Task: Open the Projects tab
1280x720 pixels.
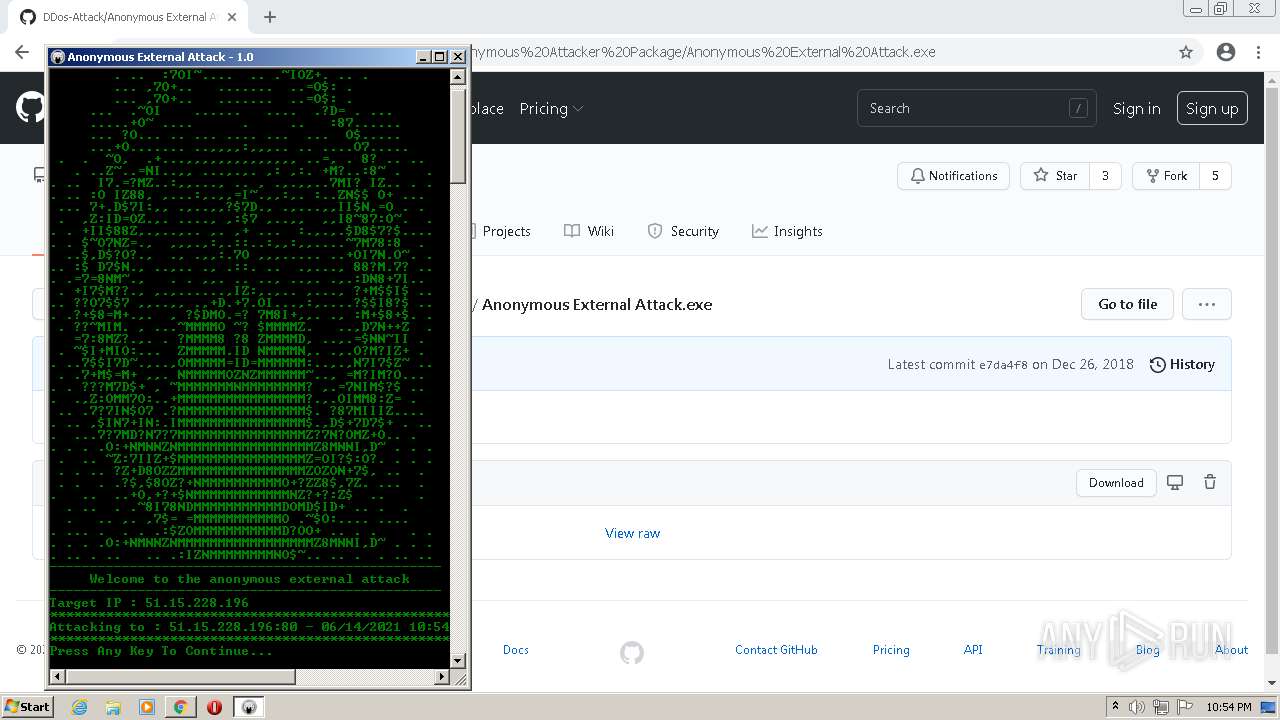Action: [x=506, y=231]
